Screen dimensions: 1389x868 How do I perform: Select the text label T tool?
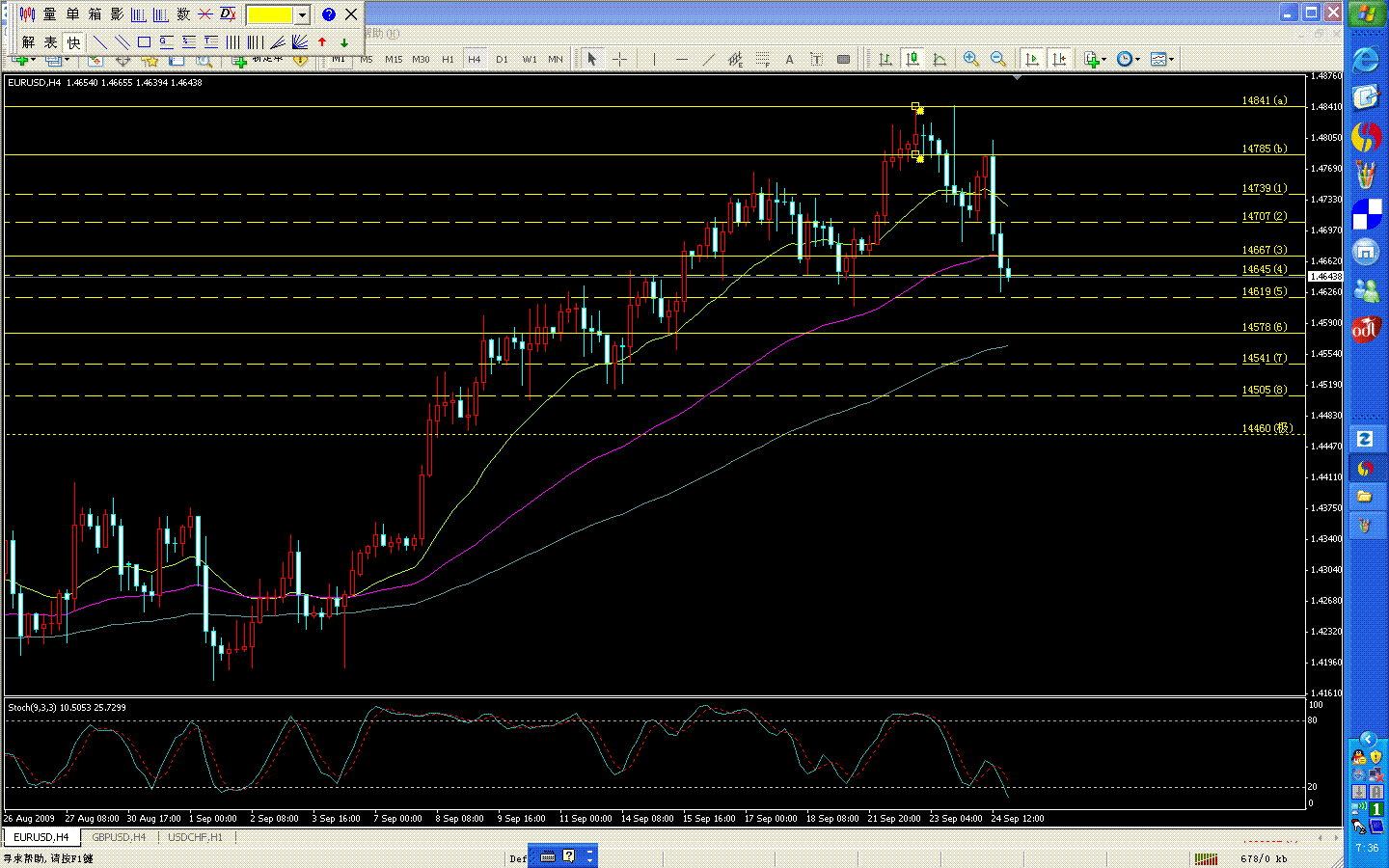tap(816, 60)
